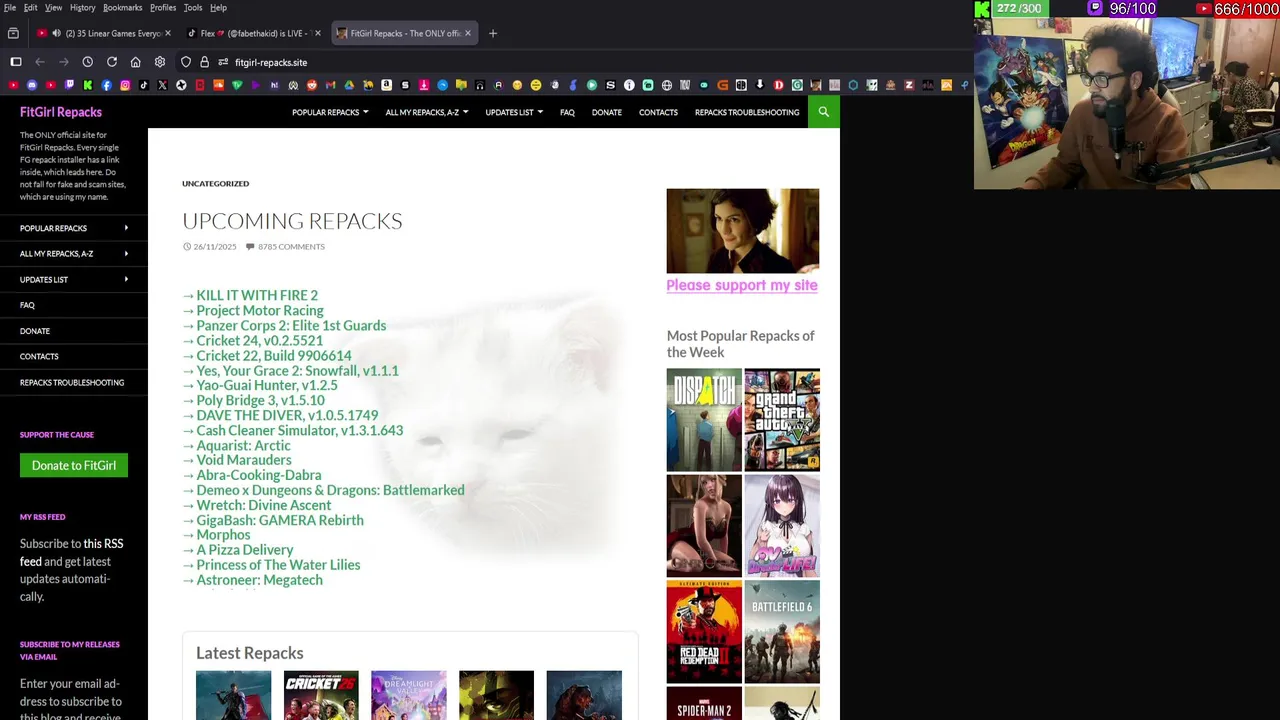Open the Reddit bookmark
1280x720 pixels.
click(311, 85)
